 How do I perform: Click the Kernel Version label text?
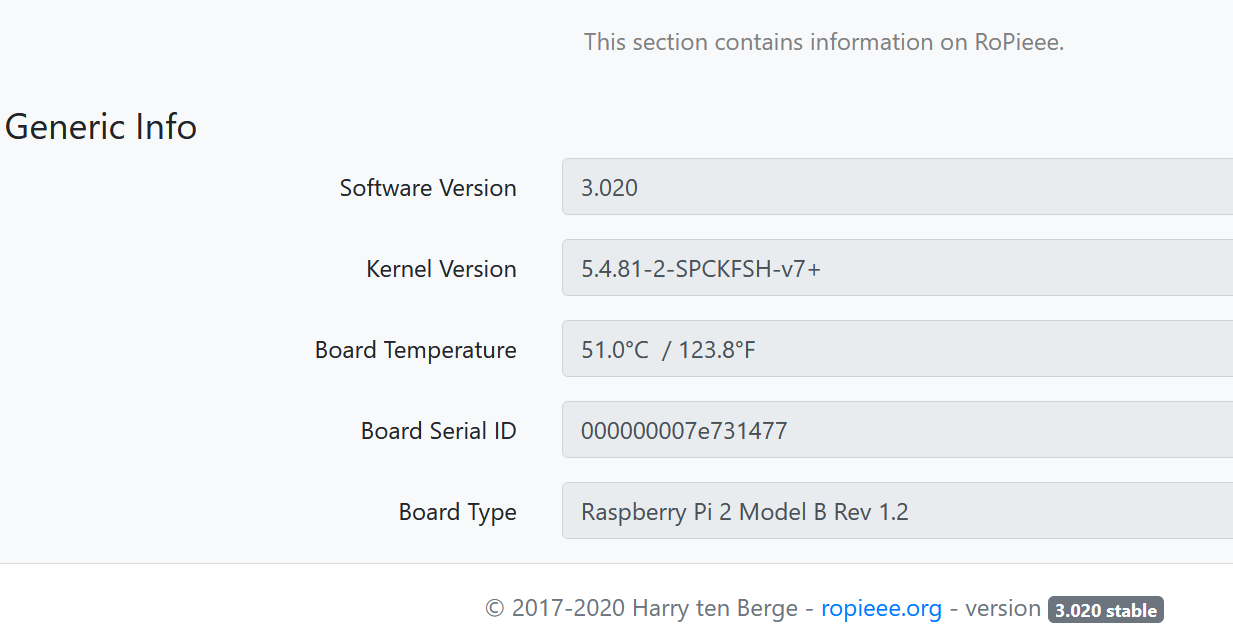tap(441, 269)
